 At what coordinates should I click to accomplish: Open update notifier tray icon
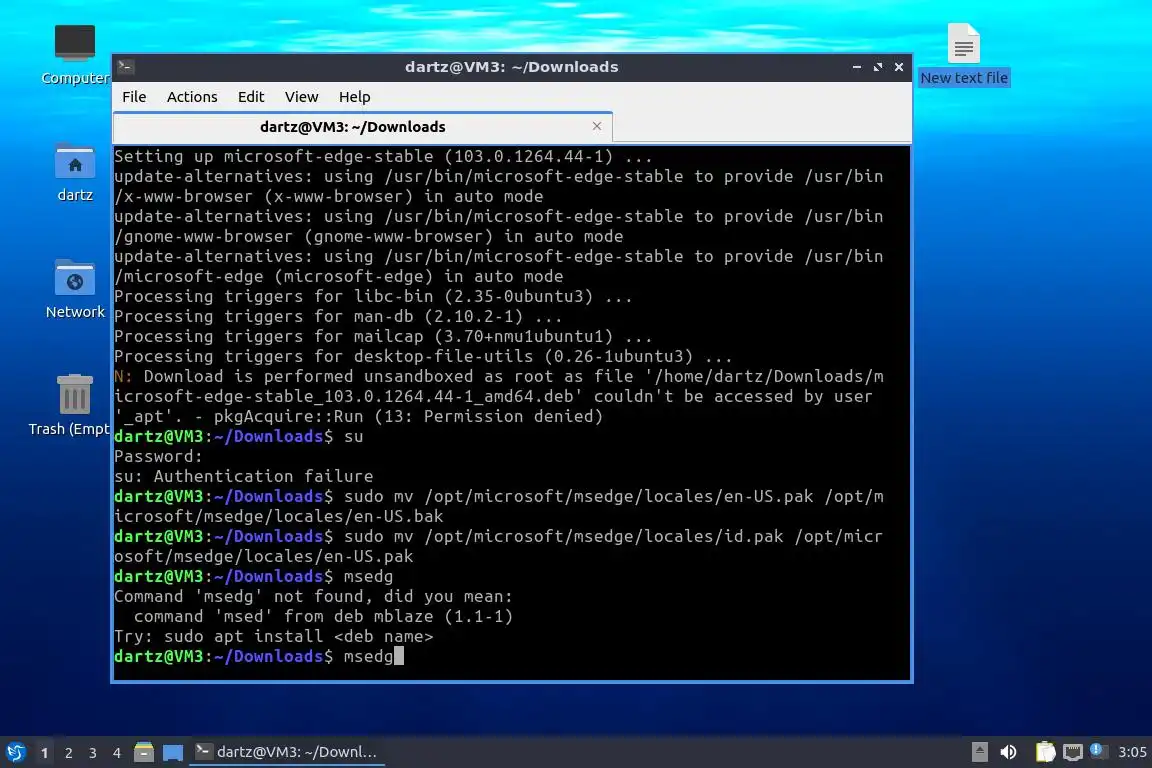pos(1097,750)
